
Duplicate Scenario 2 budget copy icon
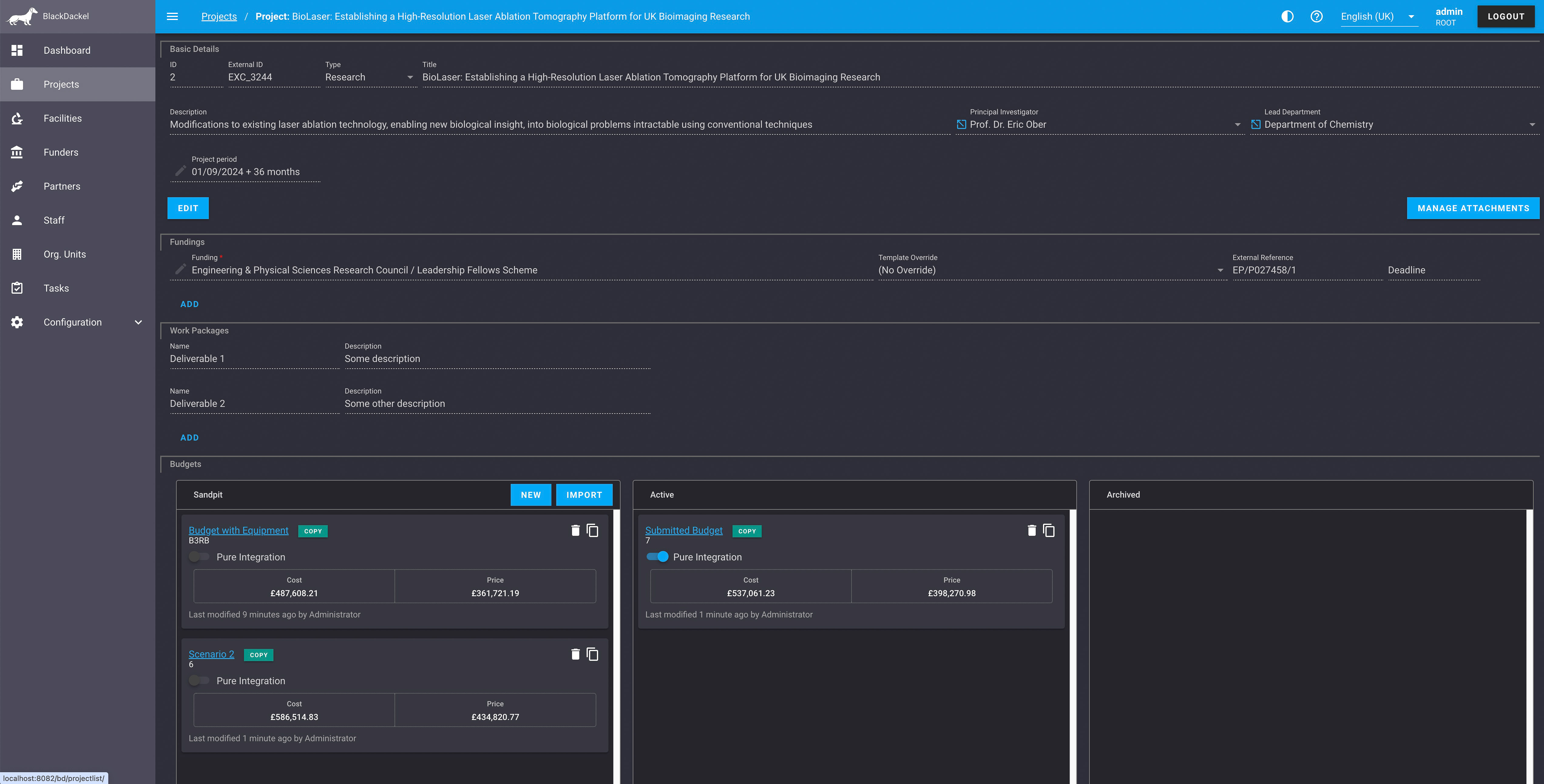pos(592,654)
